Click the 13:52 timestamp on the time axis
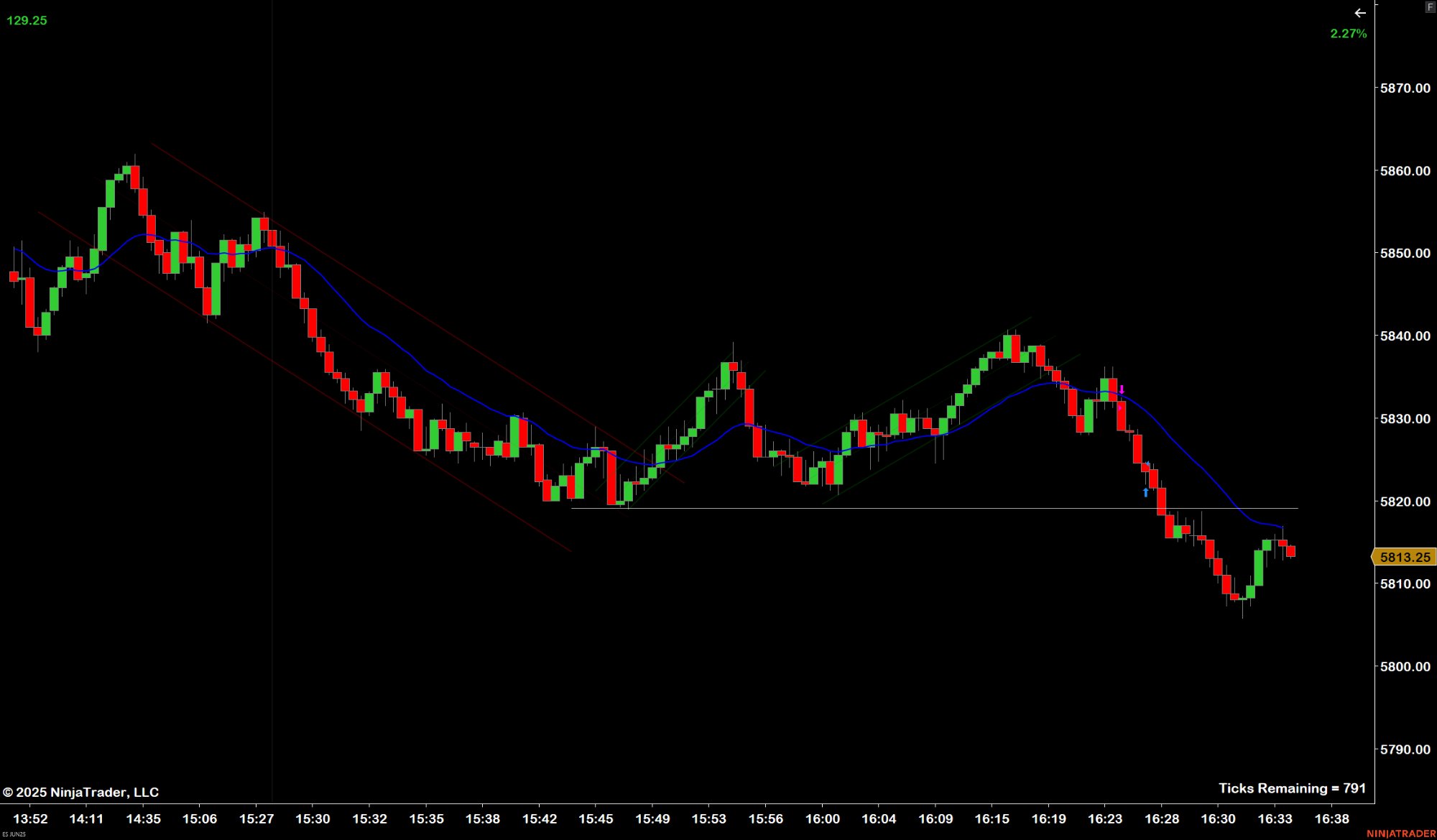Screen dimensions: 1437x840 [x=30, y=818]
